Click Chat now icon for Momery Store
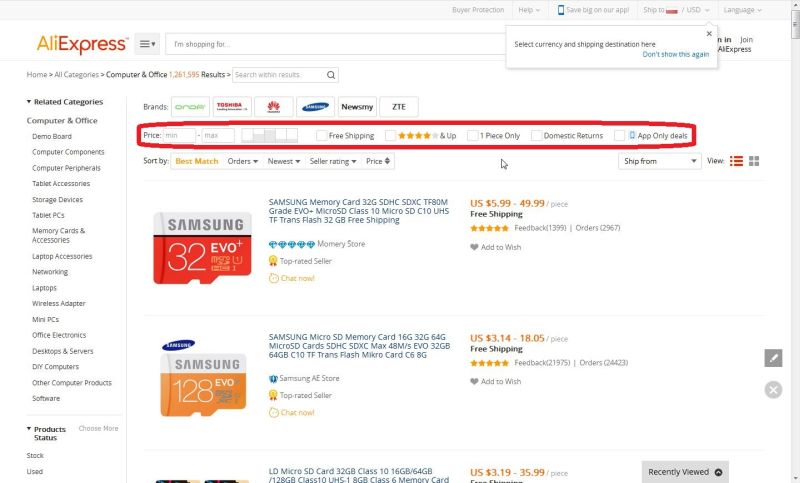This screenshot has width=800, height=483. click(273, 278)
